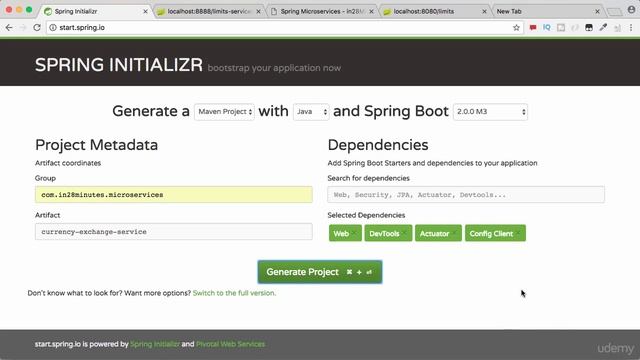Click the SPRING INITIALIZR header title
Screen dimensions: 640x360
119,65
